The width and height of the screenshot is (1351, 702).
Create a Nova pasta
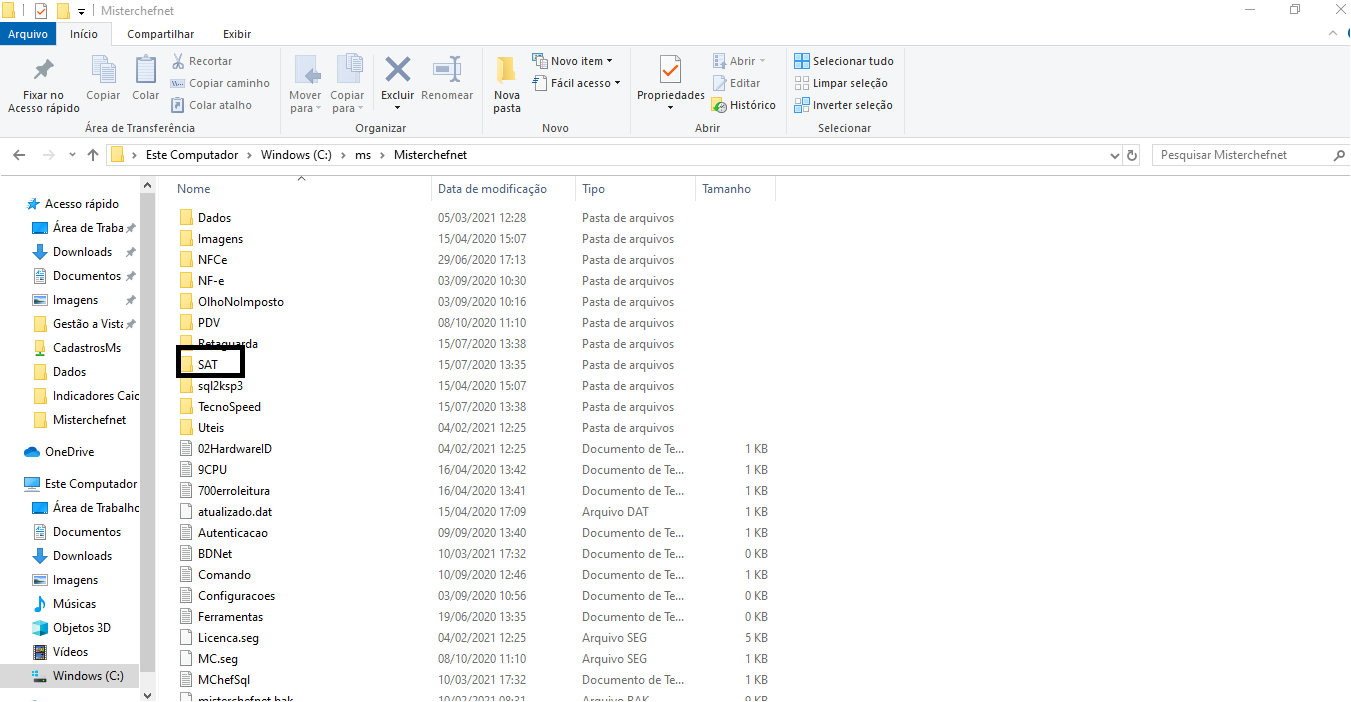(507, 84)
